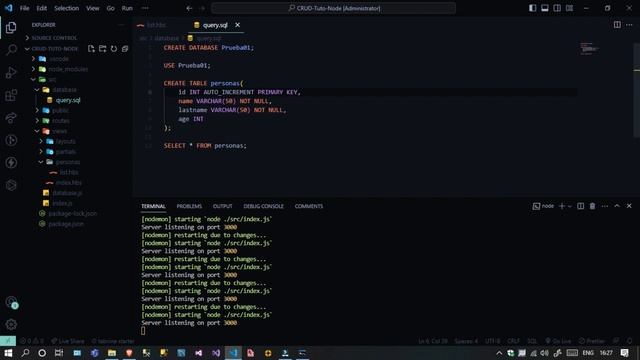This screenshot has height=360, width=640.
Task: Open Windows Start menu
Action: (8, 353)
